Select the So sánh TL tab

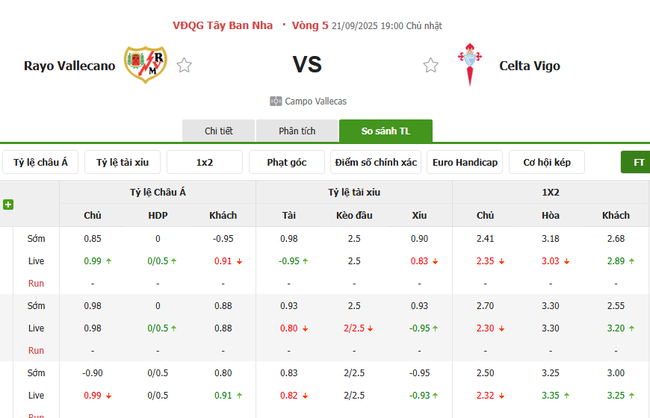(x=385, y=131)
